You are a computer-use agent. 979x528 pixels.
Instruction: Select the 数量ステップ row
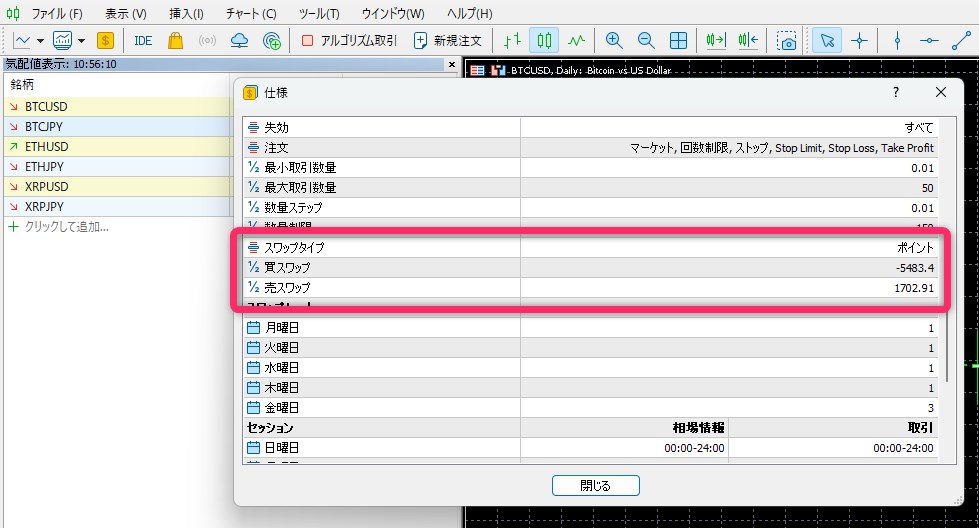tap(591, 208)
